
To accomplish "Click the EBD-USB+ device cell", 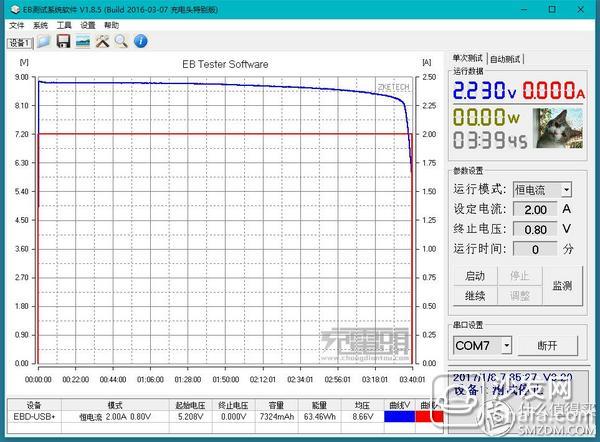I will [x=34, y=416].
